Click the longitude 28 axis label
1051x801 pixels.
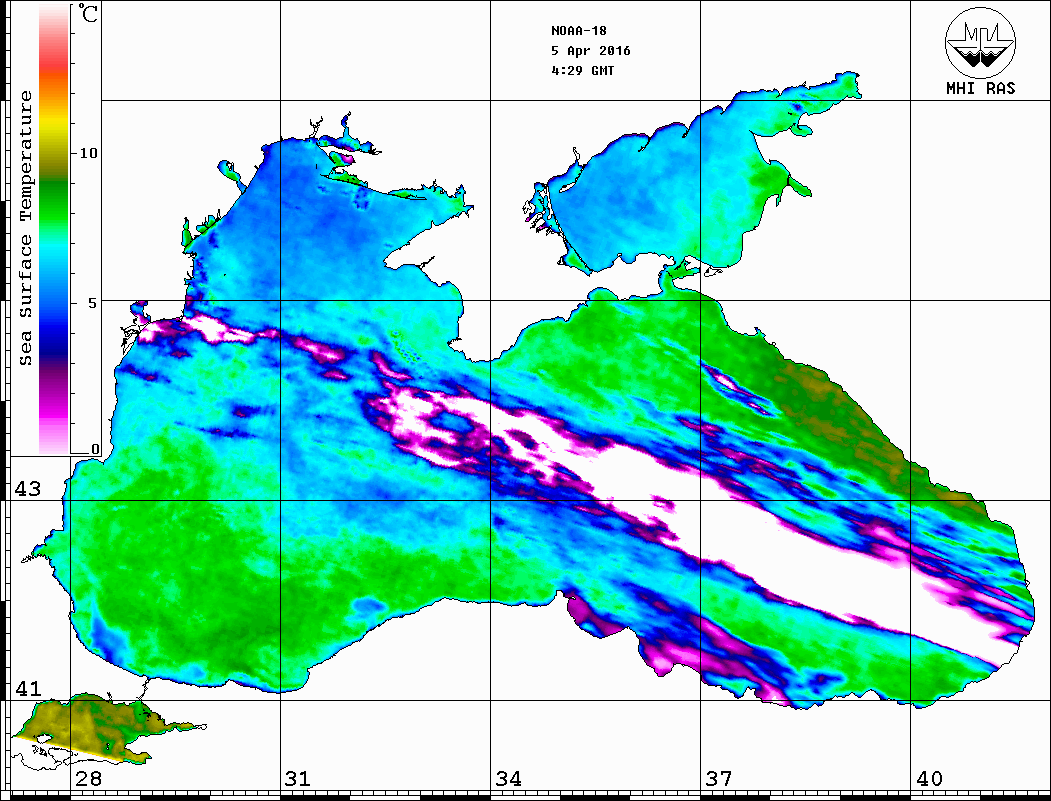click(88, 779)
